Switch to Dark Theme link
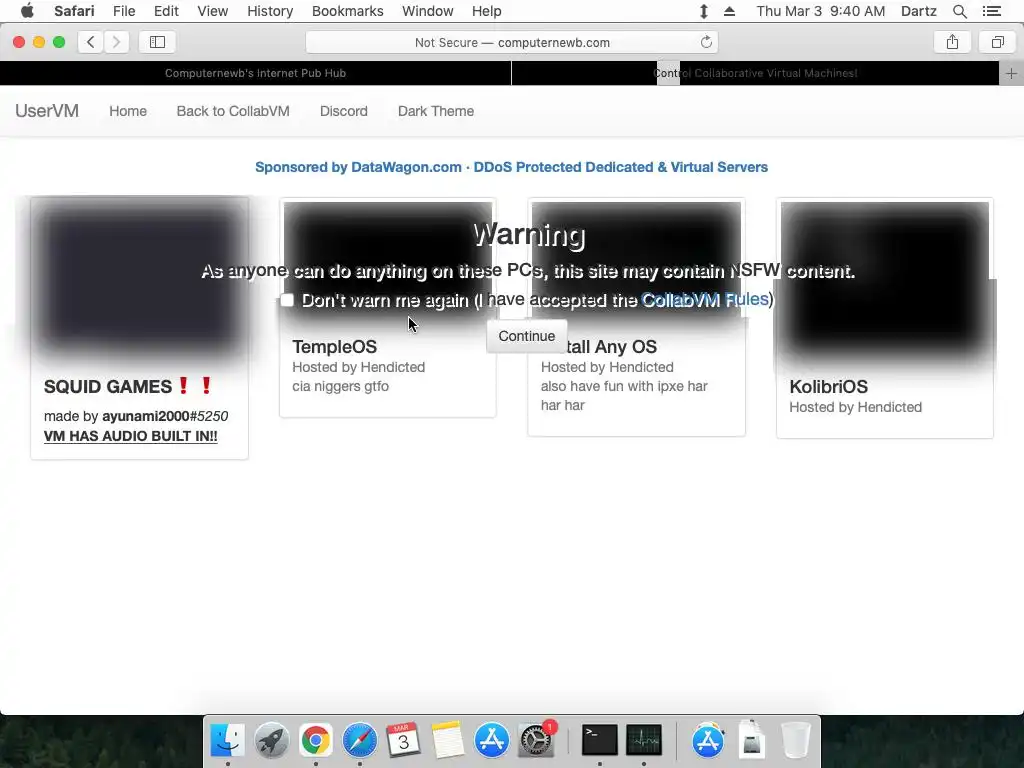This screenshot has height=768, width=1024. pos(436,111)
